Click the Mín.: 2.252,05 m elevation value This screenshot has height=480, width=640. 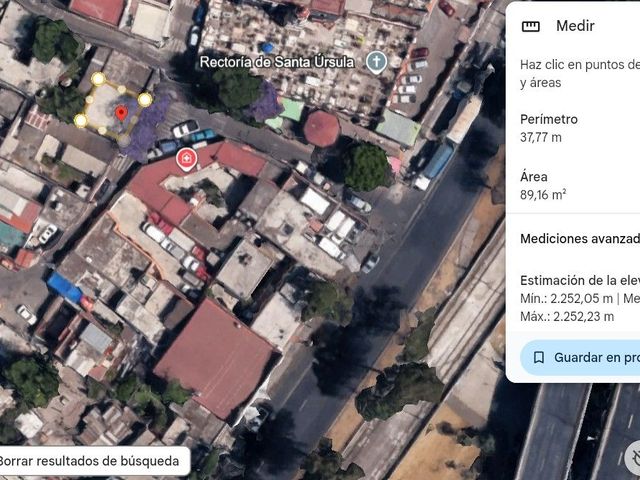pyautogui.click(x=567, y=299)
